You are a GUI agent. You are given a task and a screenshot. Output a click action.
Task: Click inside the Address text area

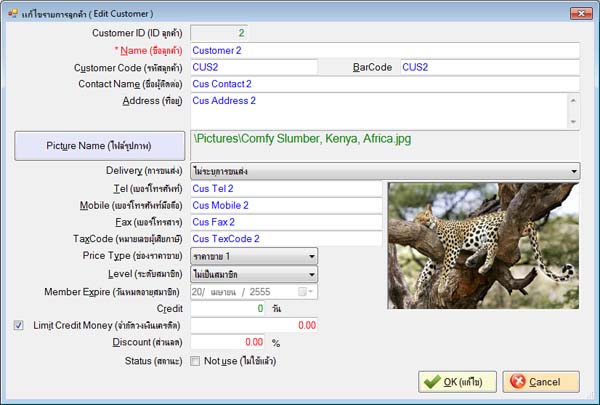click(x=379, y=111)
